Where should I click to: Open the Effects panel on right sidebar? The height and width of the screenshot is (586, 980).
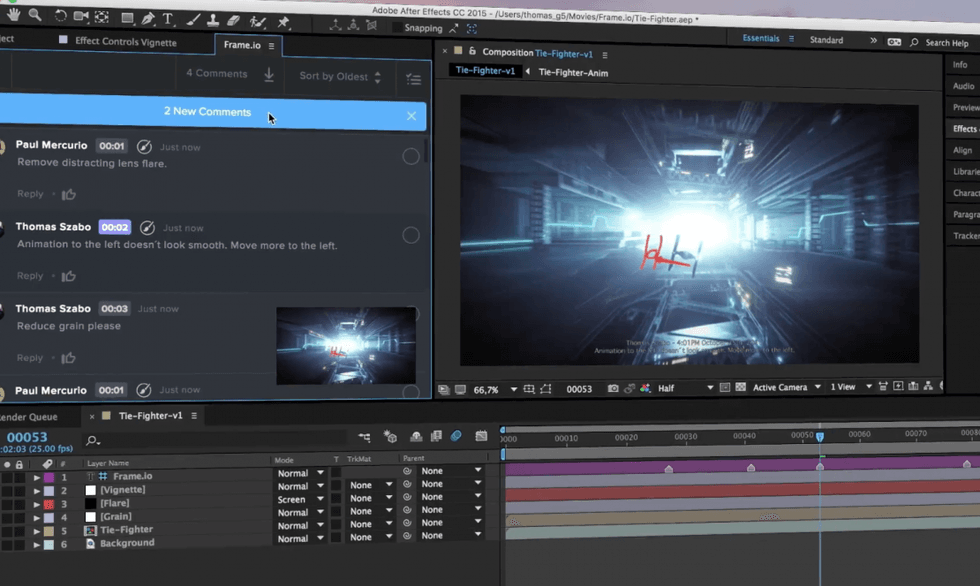964,129
